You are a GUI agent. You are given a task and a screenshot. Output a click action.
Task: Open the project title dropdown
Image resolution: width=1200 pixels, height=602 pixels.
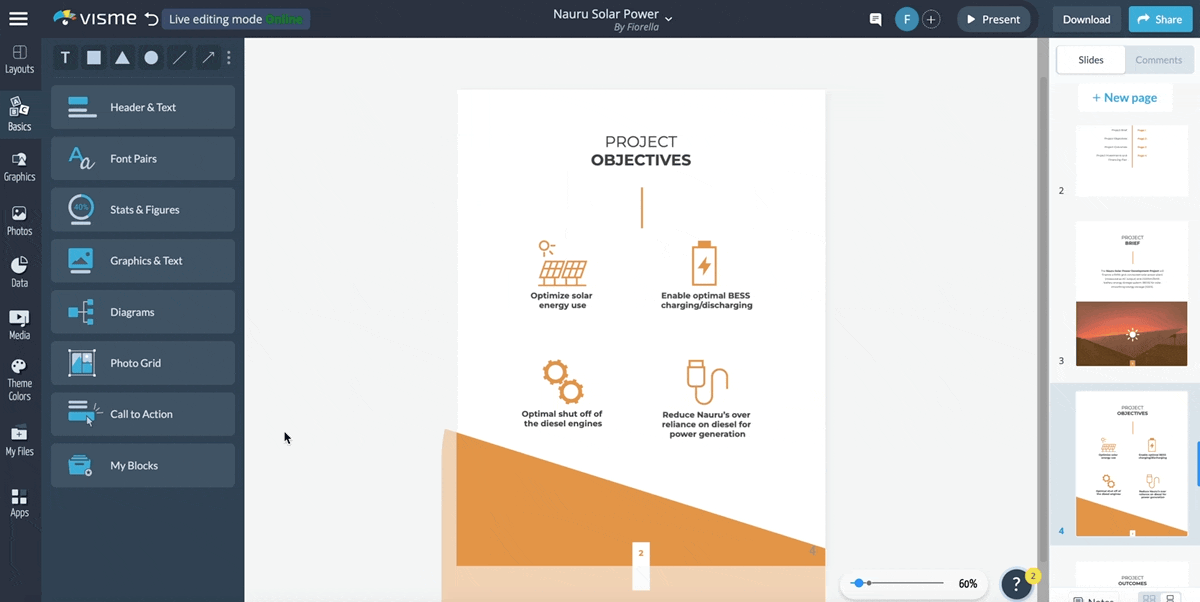667,20
